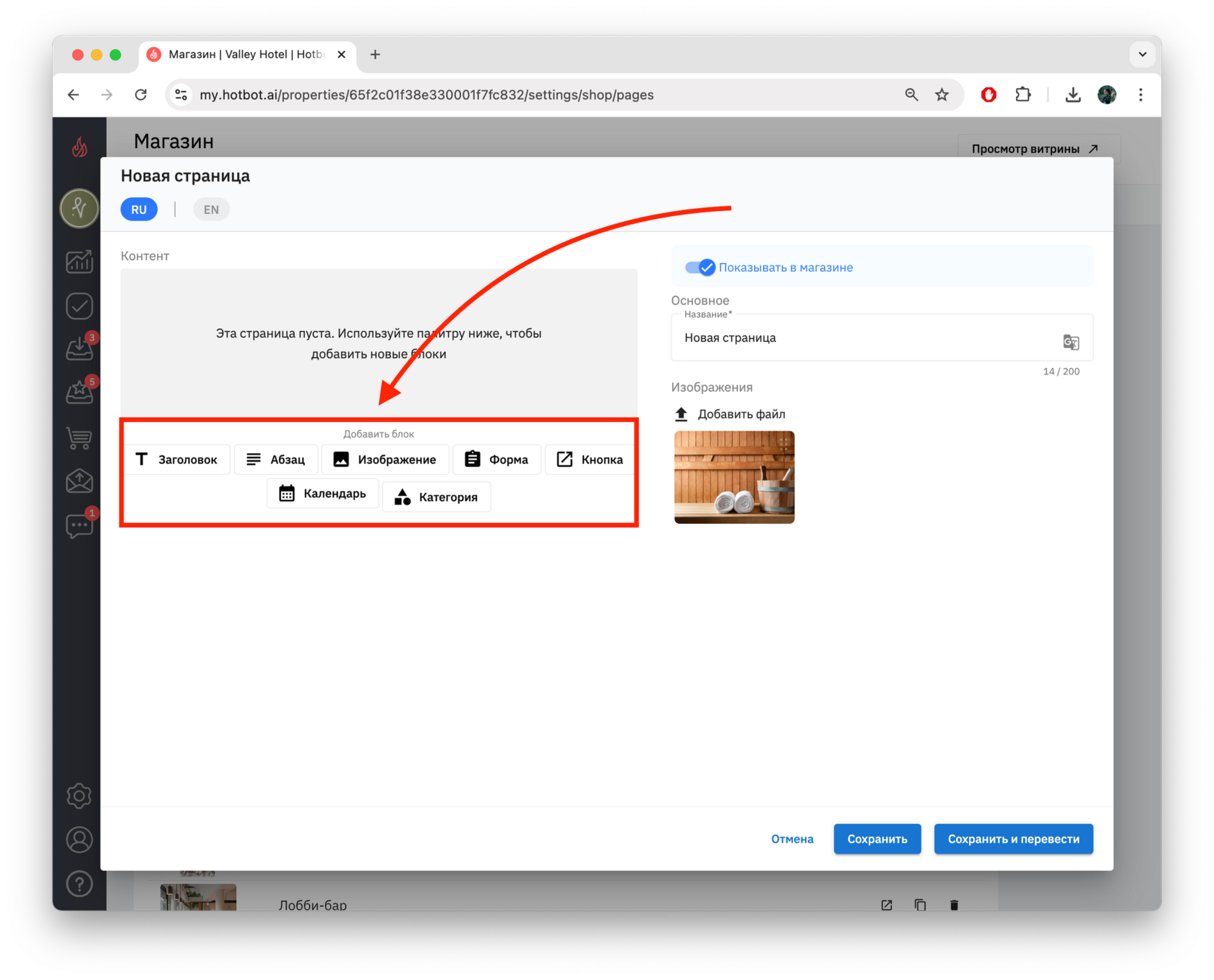Add a Календарь block
Image resolution: width=1214 pixels, height=980 pixels.
323,494
